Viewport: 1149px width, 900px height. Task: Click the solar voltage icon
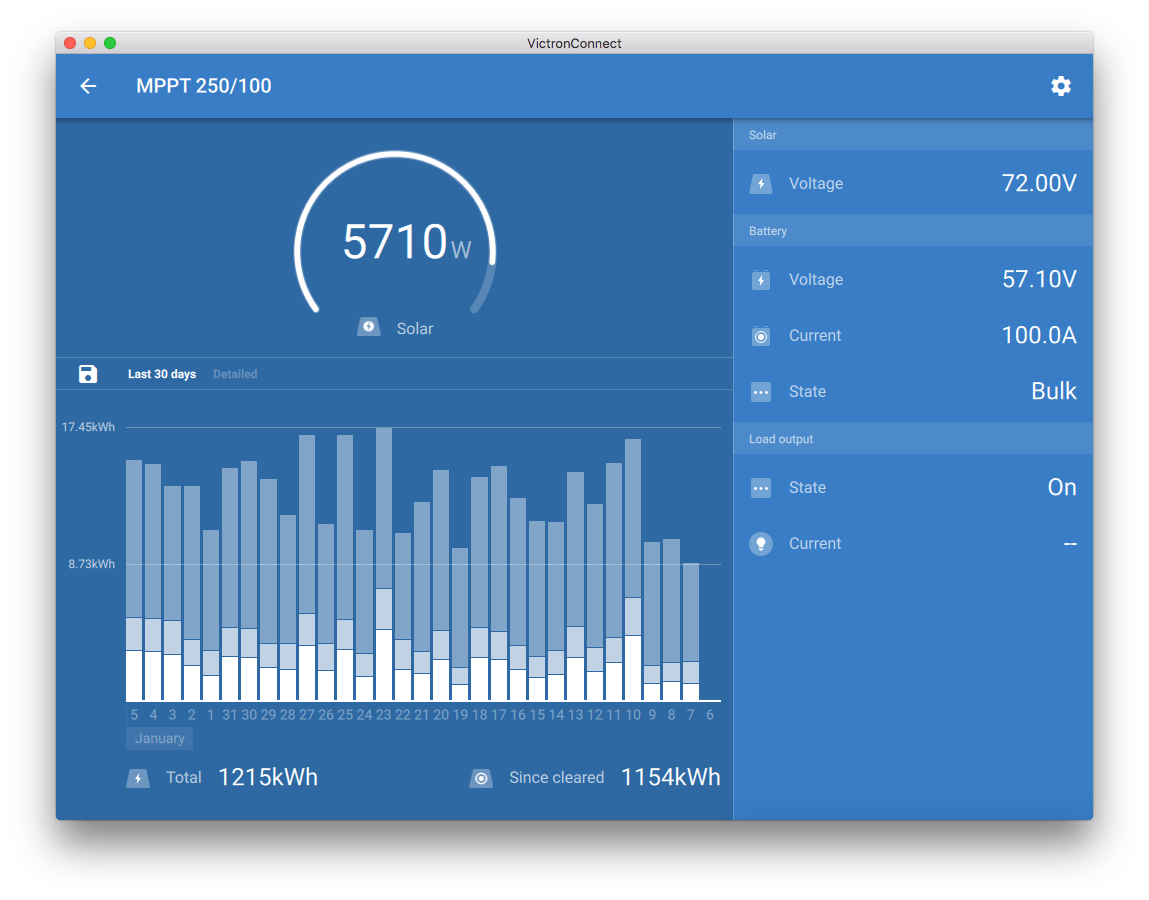coord(761,184)
